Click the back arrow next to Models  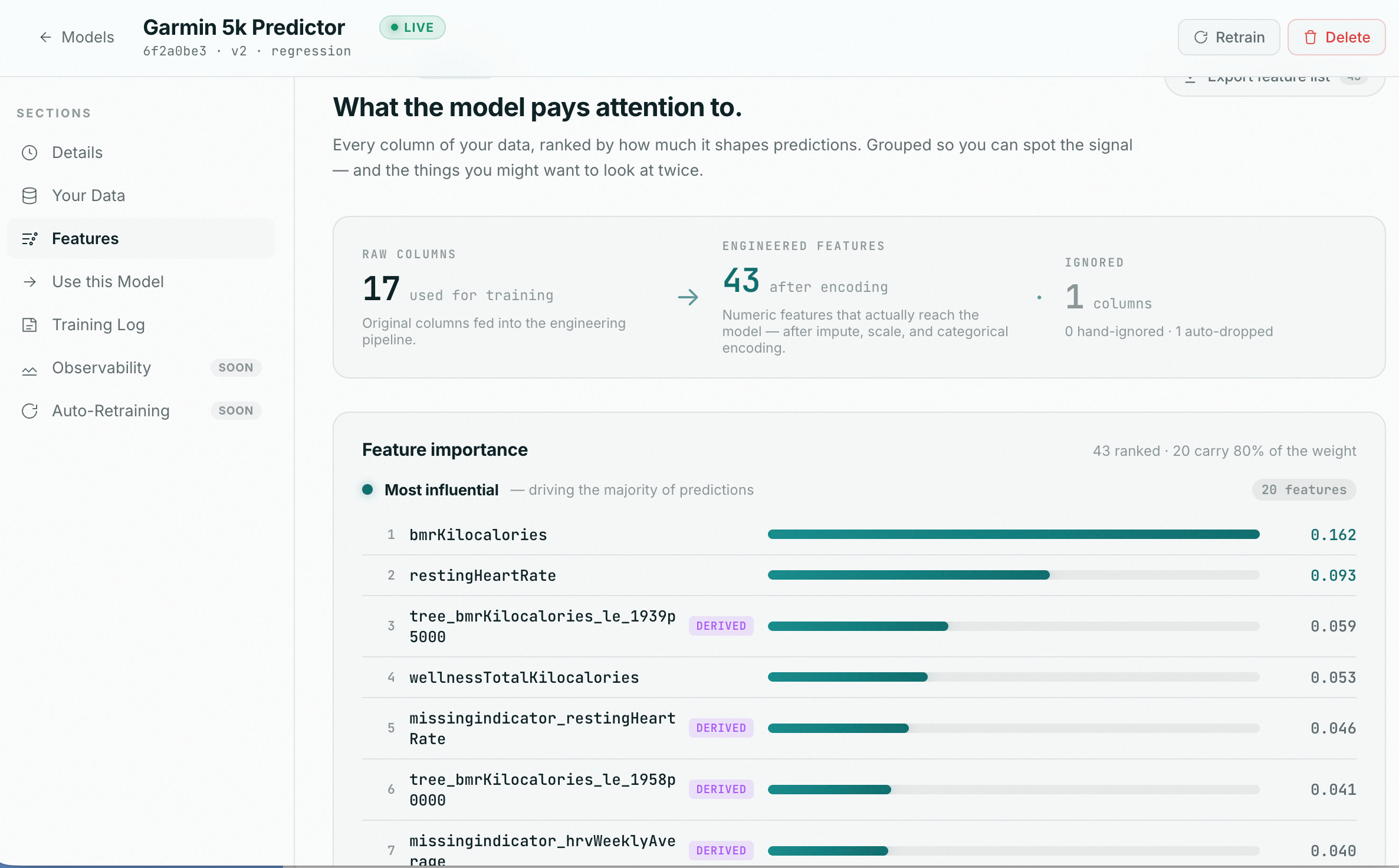[x=45, y=37]
